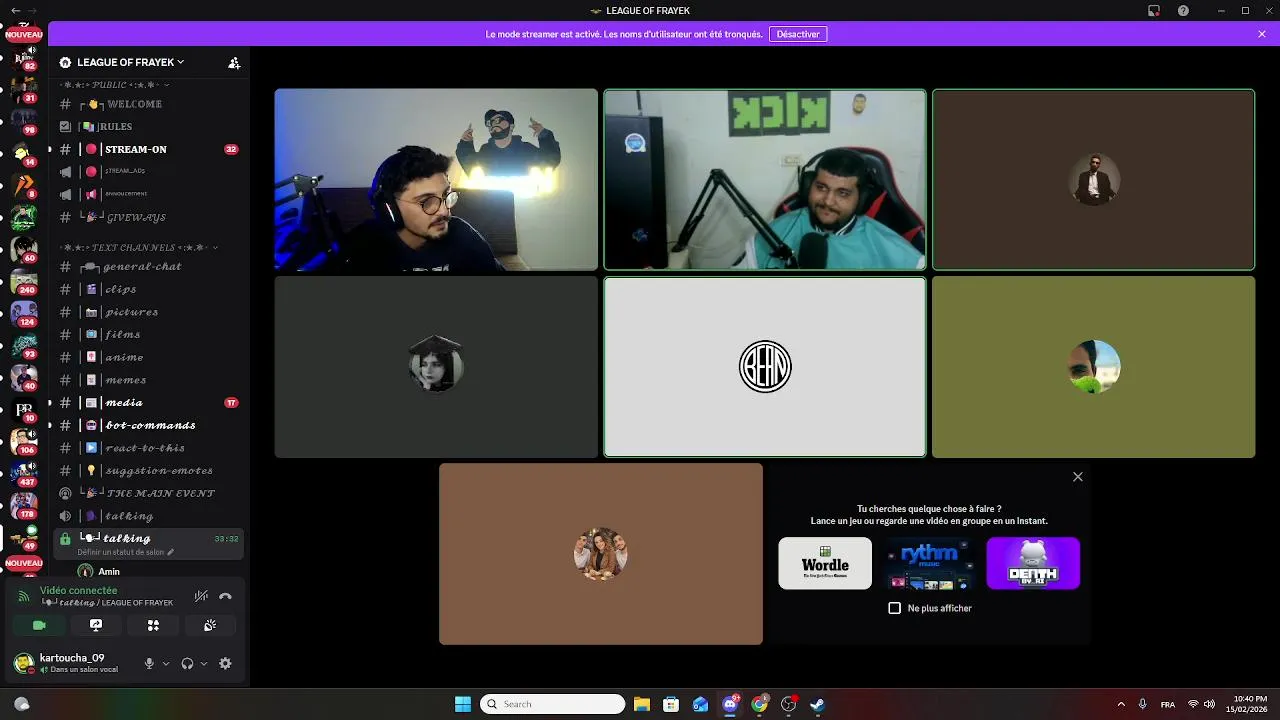Screen dimensions: 1280x720
Task: Go back with the title bar arrow
Action: [15, 10]
